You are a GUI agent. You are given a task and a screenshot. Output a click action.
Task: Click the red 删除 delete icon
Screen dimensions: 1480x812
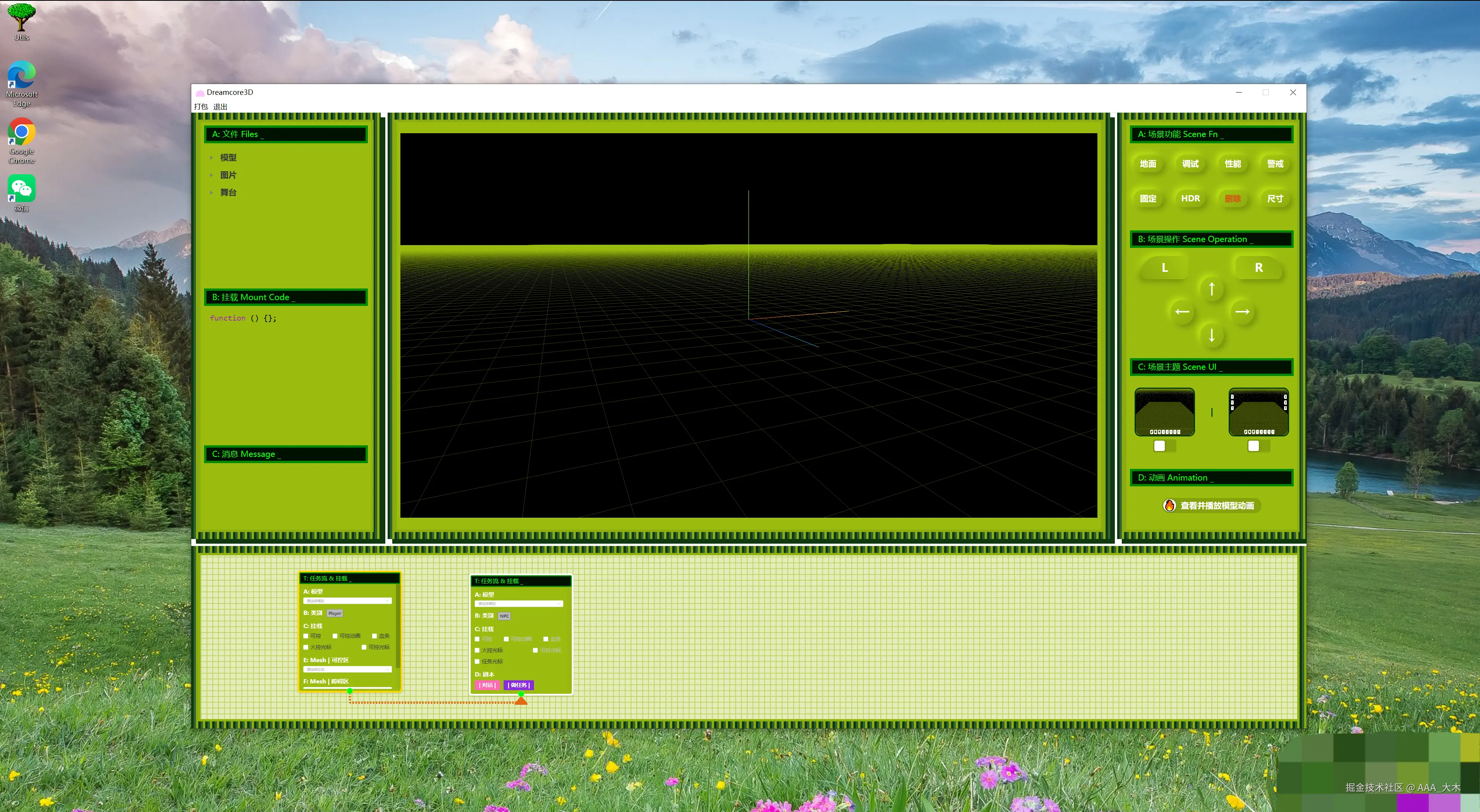(x=1233, y=198)
